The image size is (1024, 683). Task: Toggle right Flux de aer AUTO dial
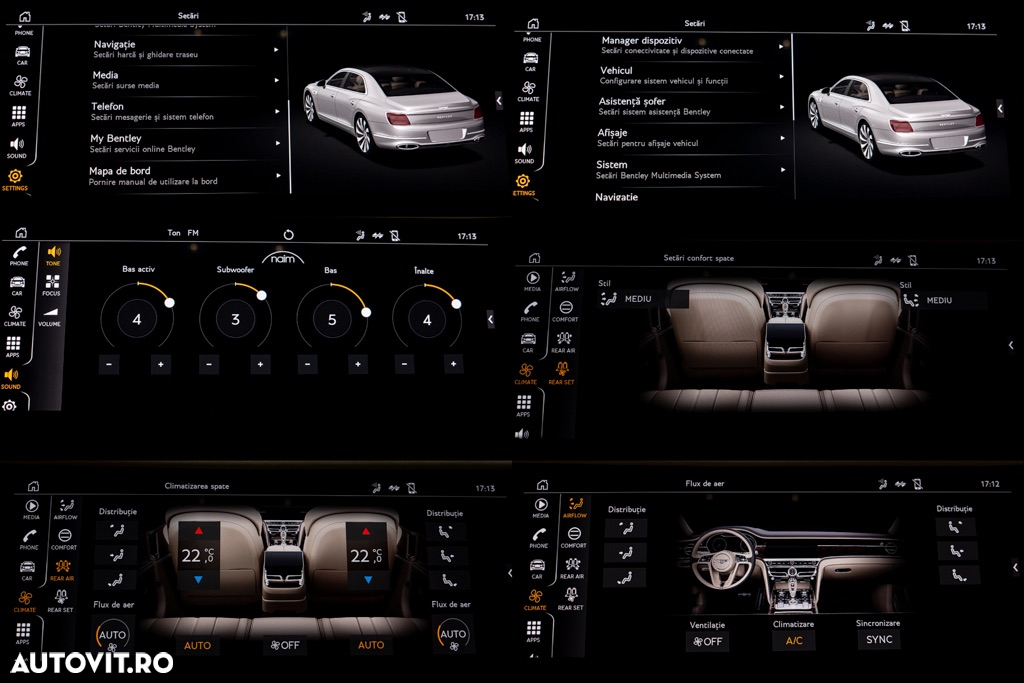click(453, 635)
